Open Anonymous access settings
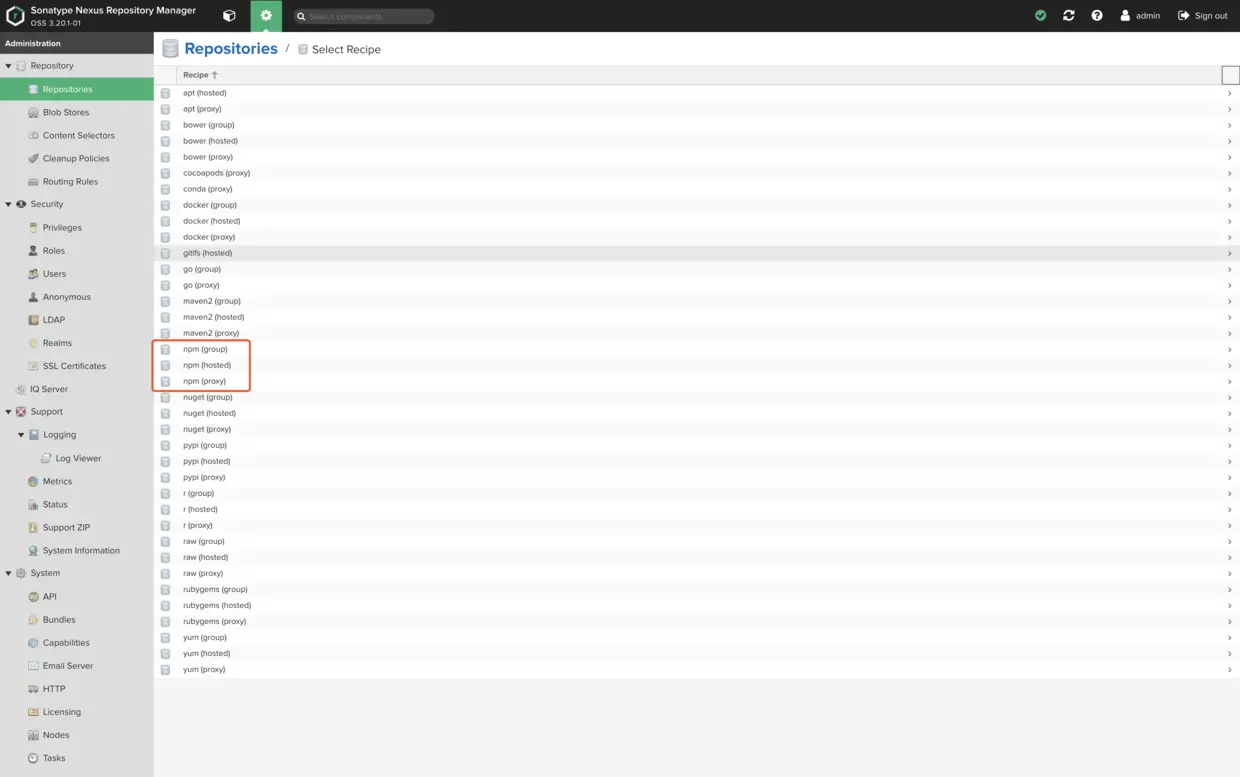 click(77, 296)
